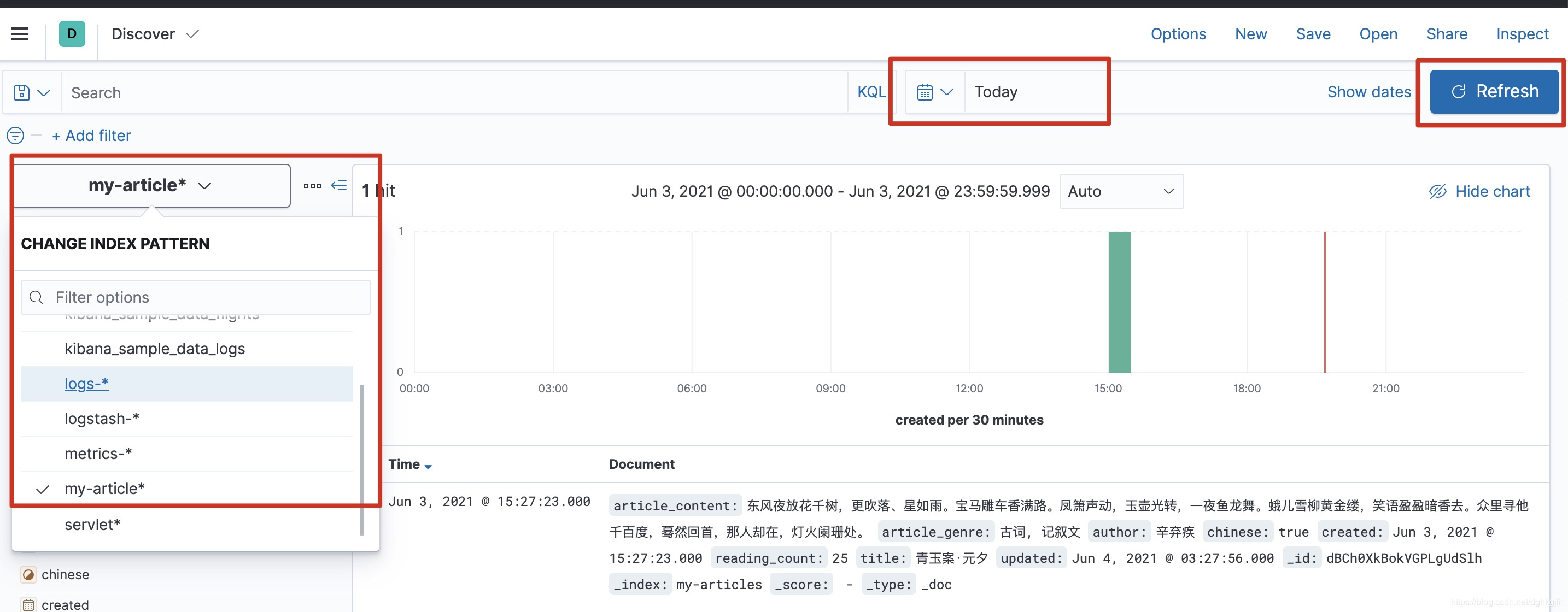The image size is (1568, 612).
Task: Focus the Search query input
Action: coord(454,92)
